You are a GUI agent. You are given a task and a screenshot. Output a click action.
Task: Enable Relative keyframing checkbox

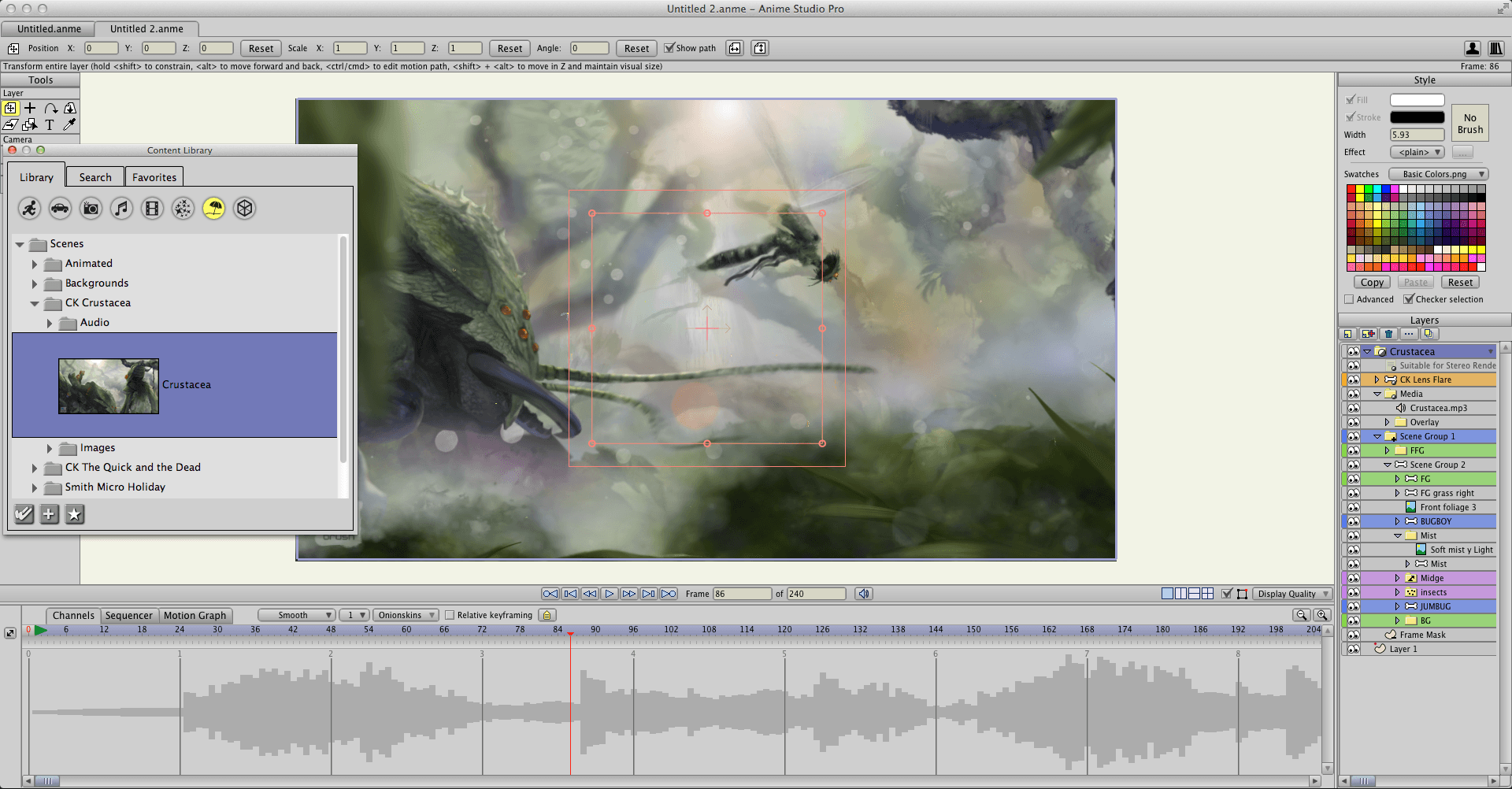(x=450, y=615)
